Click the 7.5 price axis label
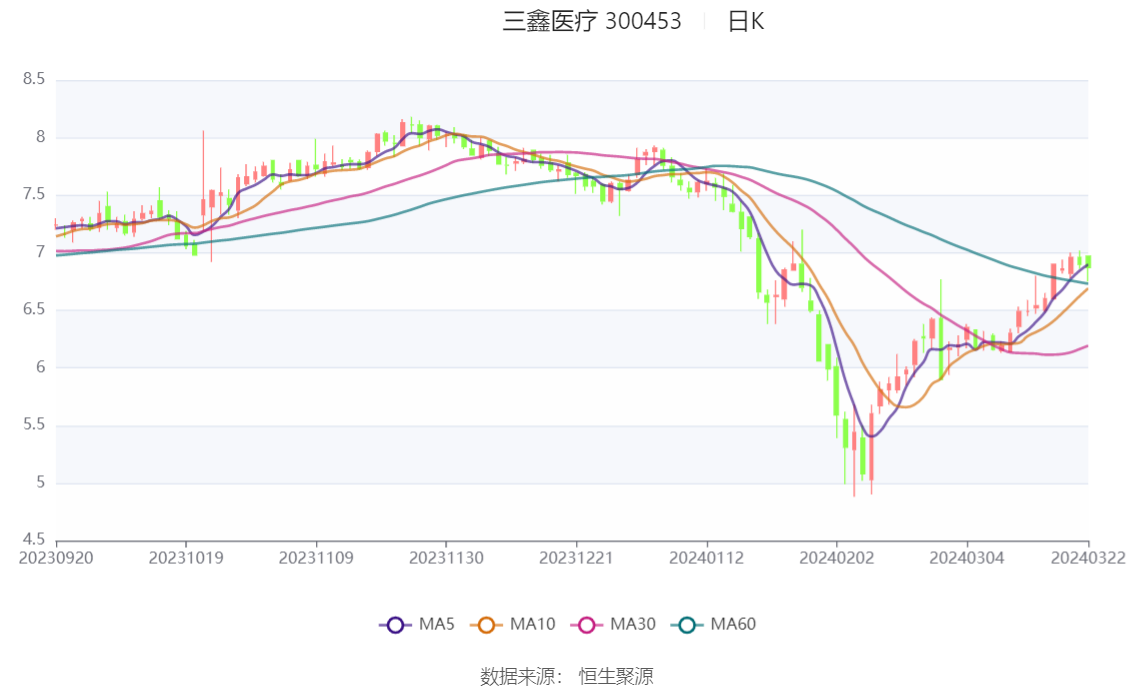Screen dimensions: 1134x689 (34, 194)
